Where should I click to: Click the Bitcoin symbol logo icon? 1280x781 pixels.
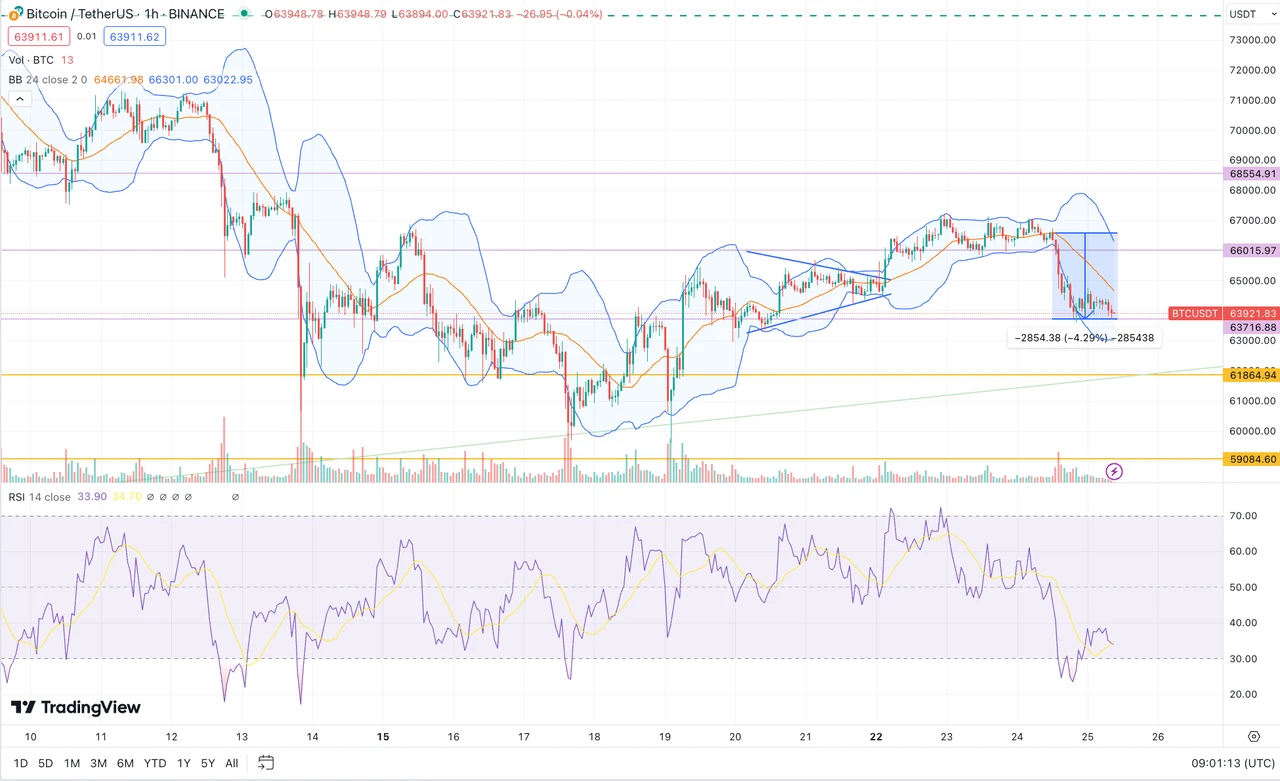[x=15, y=14]
